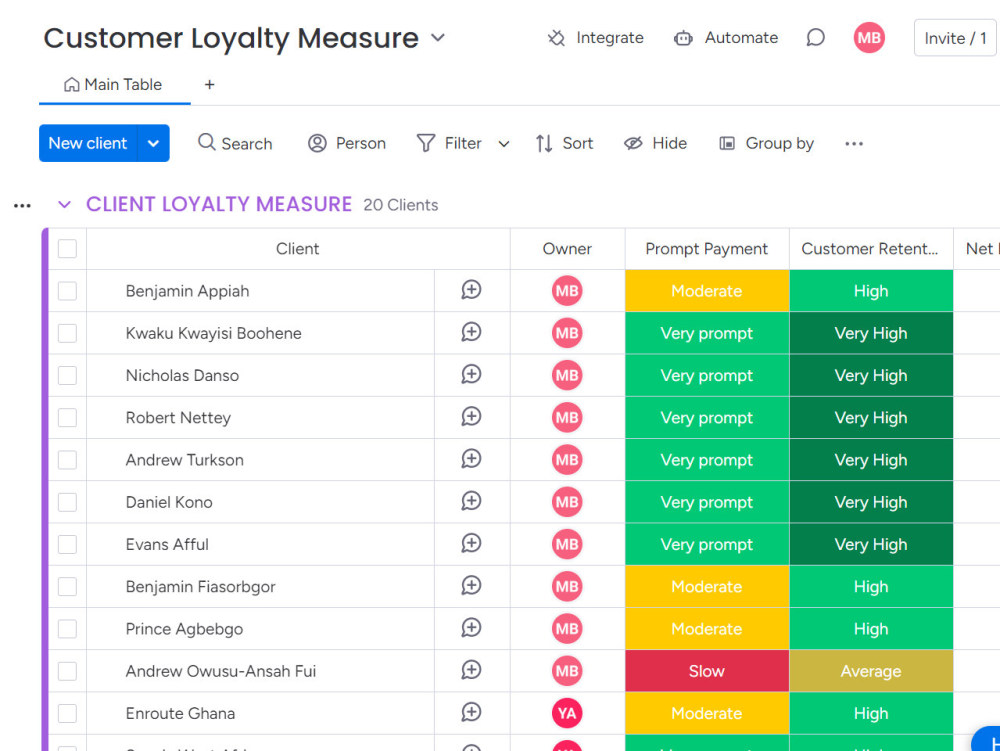
Task: Open Hide columns tool
Action: [655, 143]
